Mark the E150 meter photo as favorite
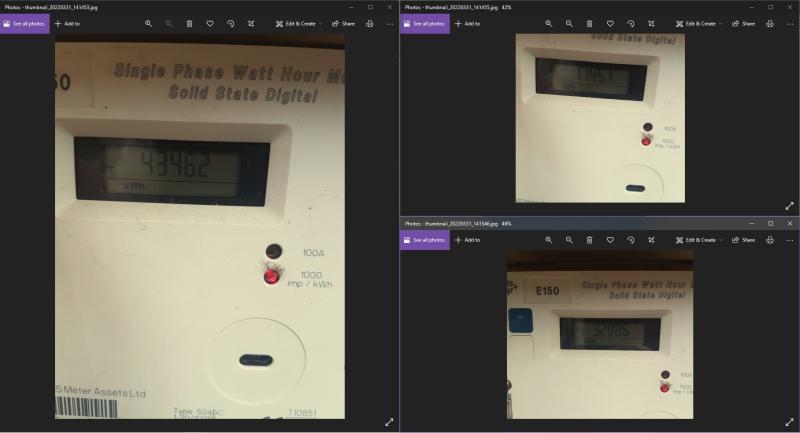 click(610, 240)
